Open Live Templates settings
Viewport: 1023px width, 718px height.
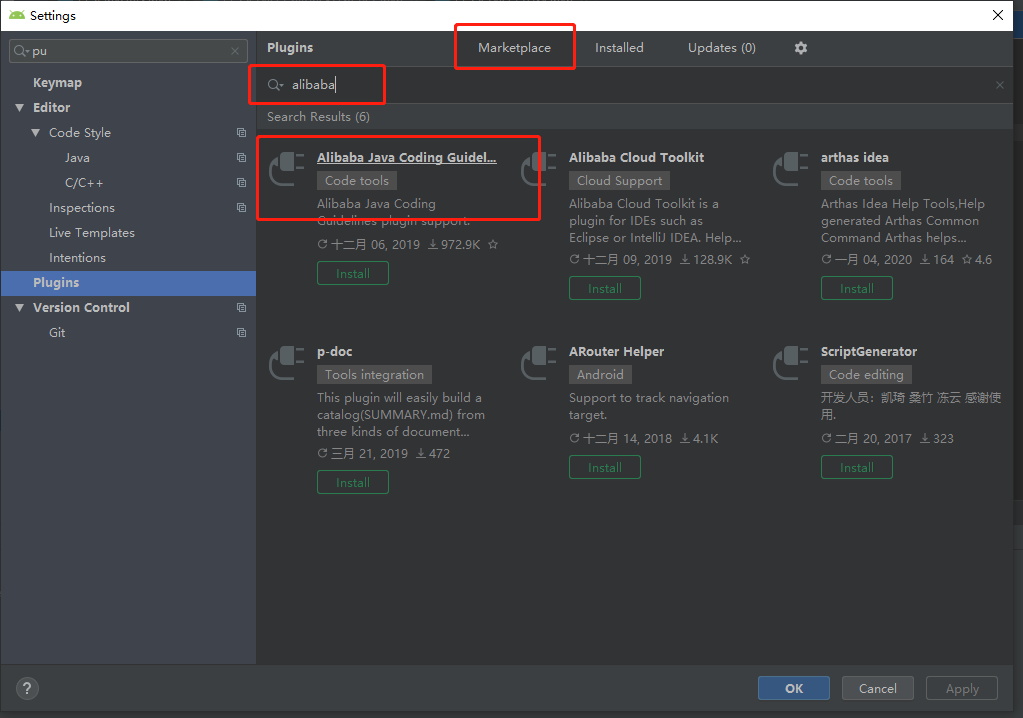click(92, 233)
